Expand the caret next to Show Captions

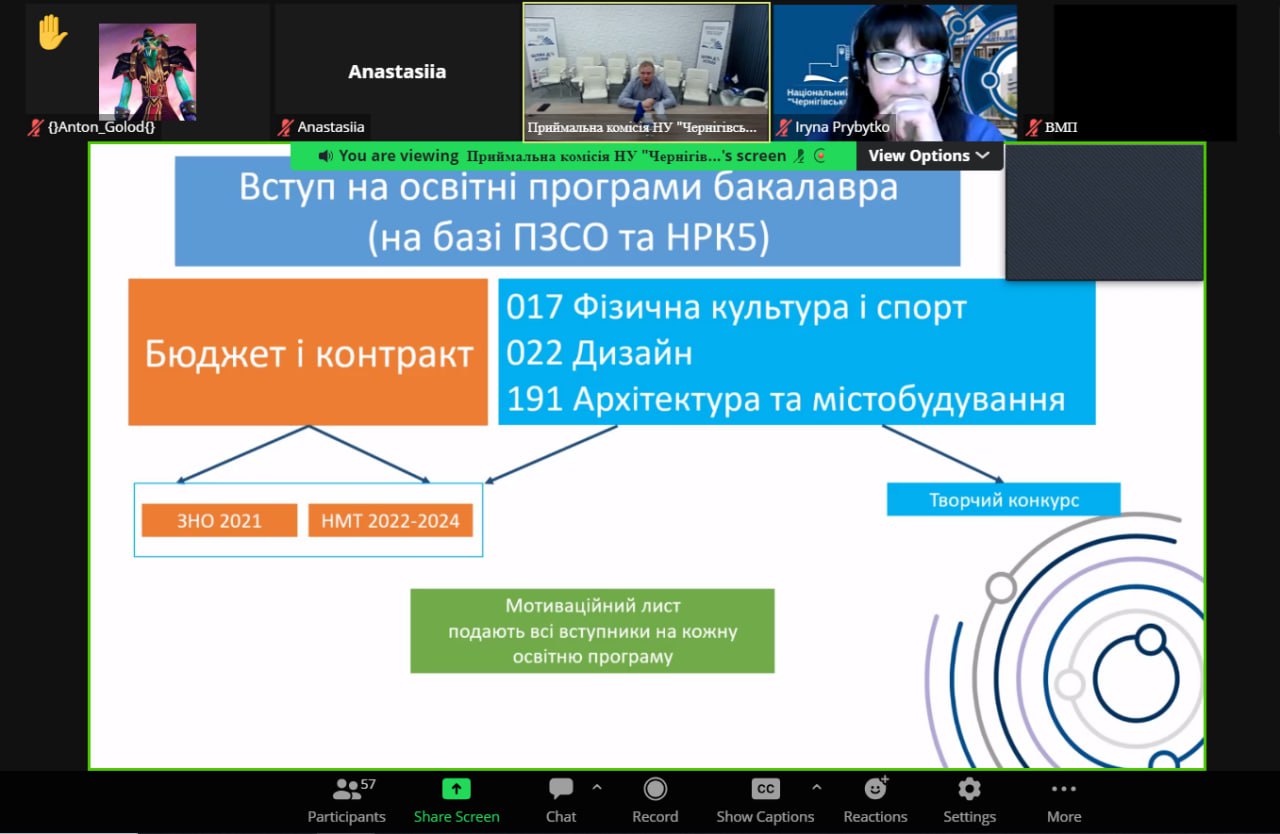point(816,786)
